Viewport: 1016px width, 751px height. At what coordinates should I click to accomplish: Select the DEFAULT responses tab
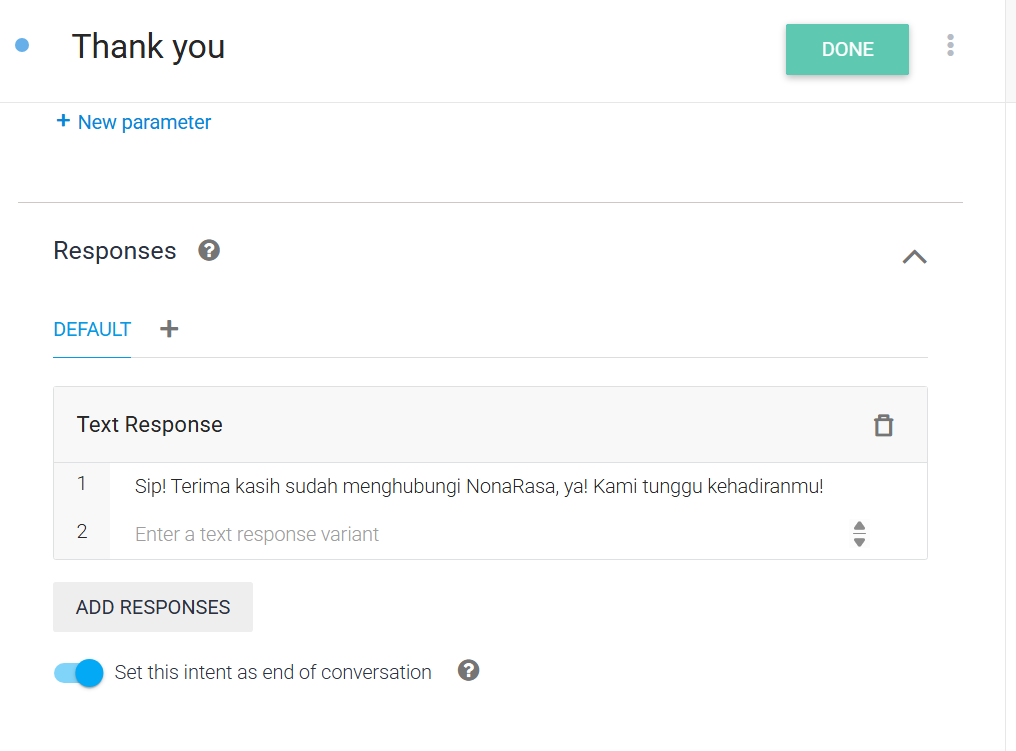tap(92, 329)
